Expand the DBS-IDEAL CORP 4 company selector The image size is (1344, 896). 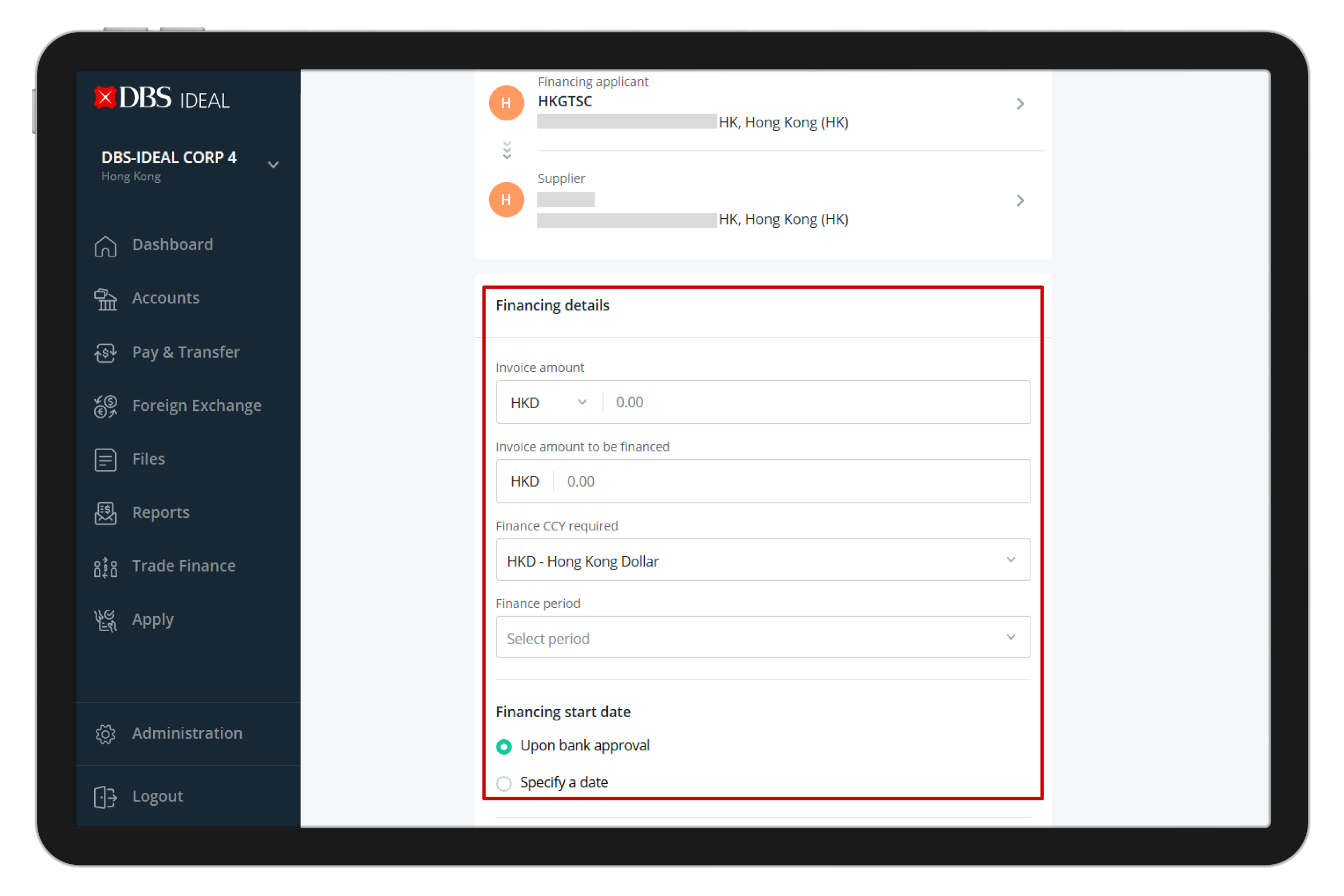(273, 165)
